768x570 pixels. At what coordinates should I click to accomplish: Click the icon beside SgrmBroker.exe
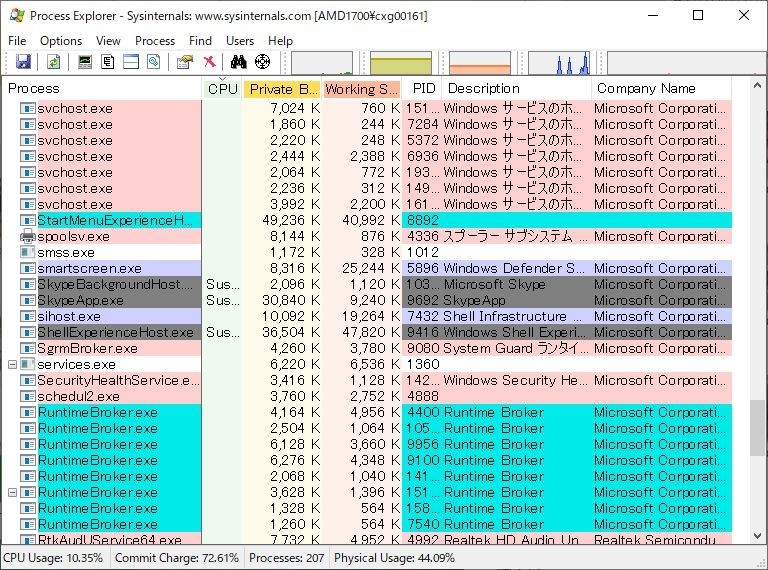[x=28, y=348]
